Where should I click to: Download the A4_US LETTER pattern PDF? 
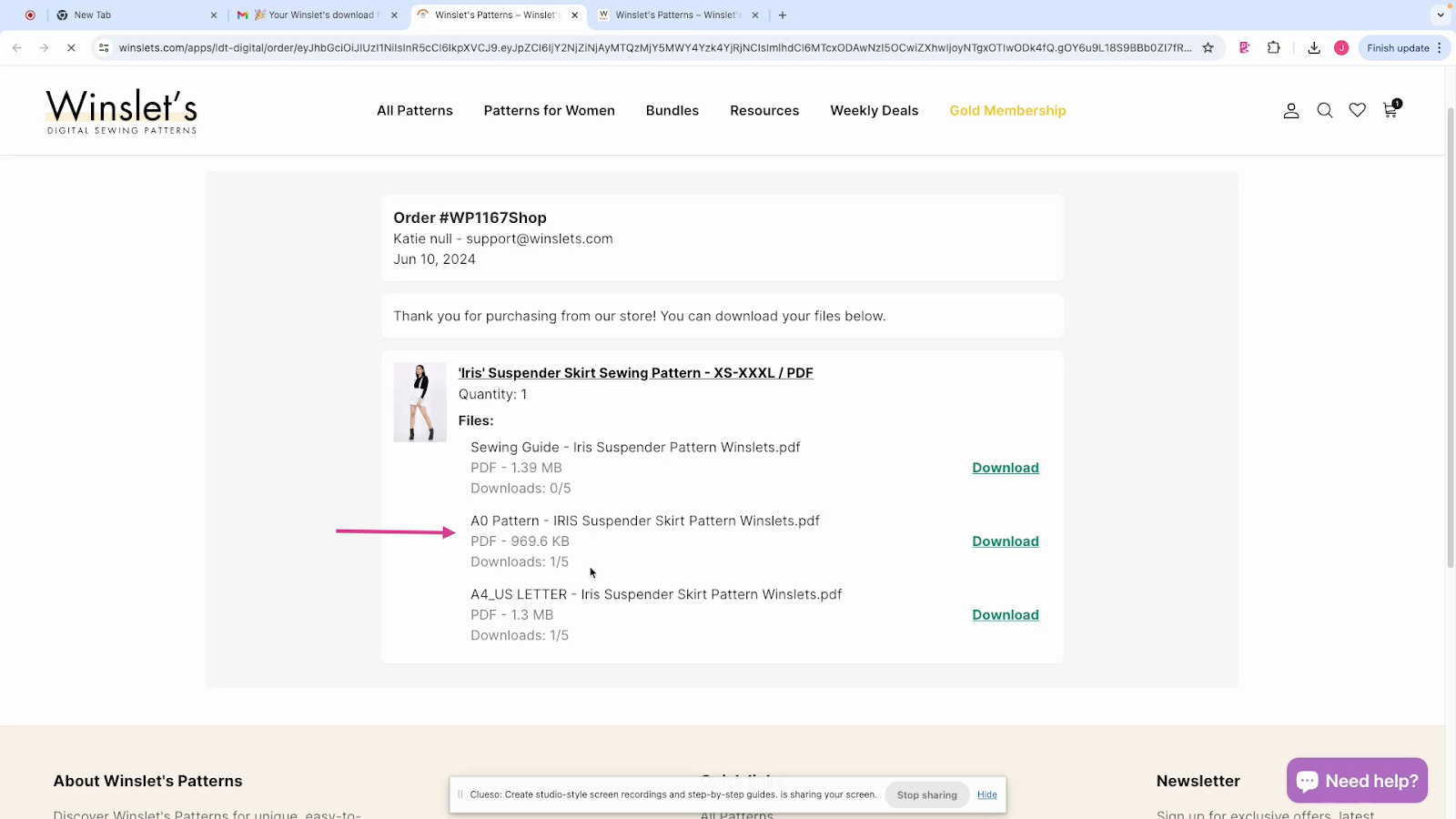click(x=1006, y=615)
